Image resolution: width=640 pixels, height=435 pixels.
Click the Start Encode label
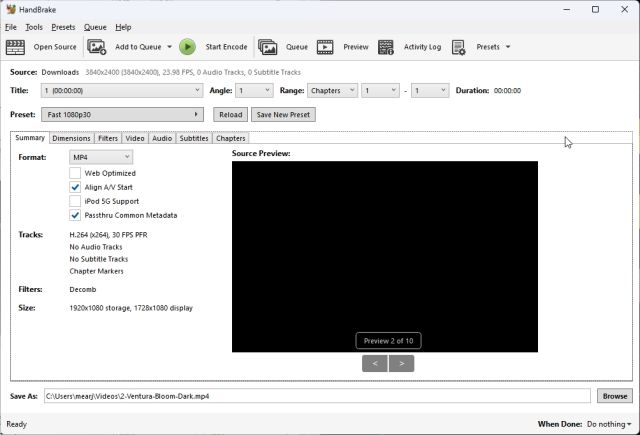tap(227, 47)
